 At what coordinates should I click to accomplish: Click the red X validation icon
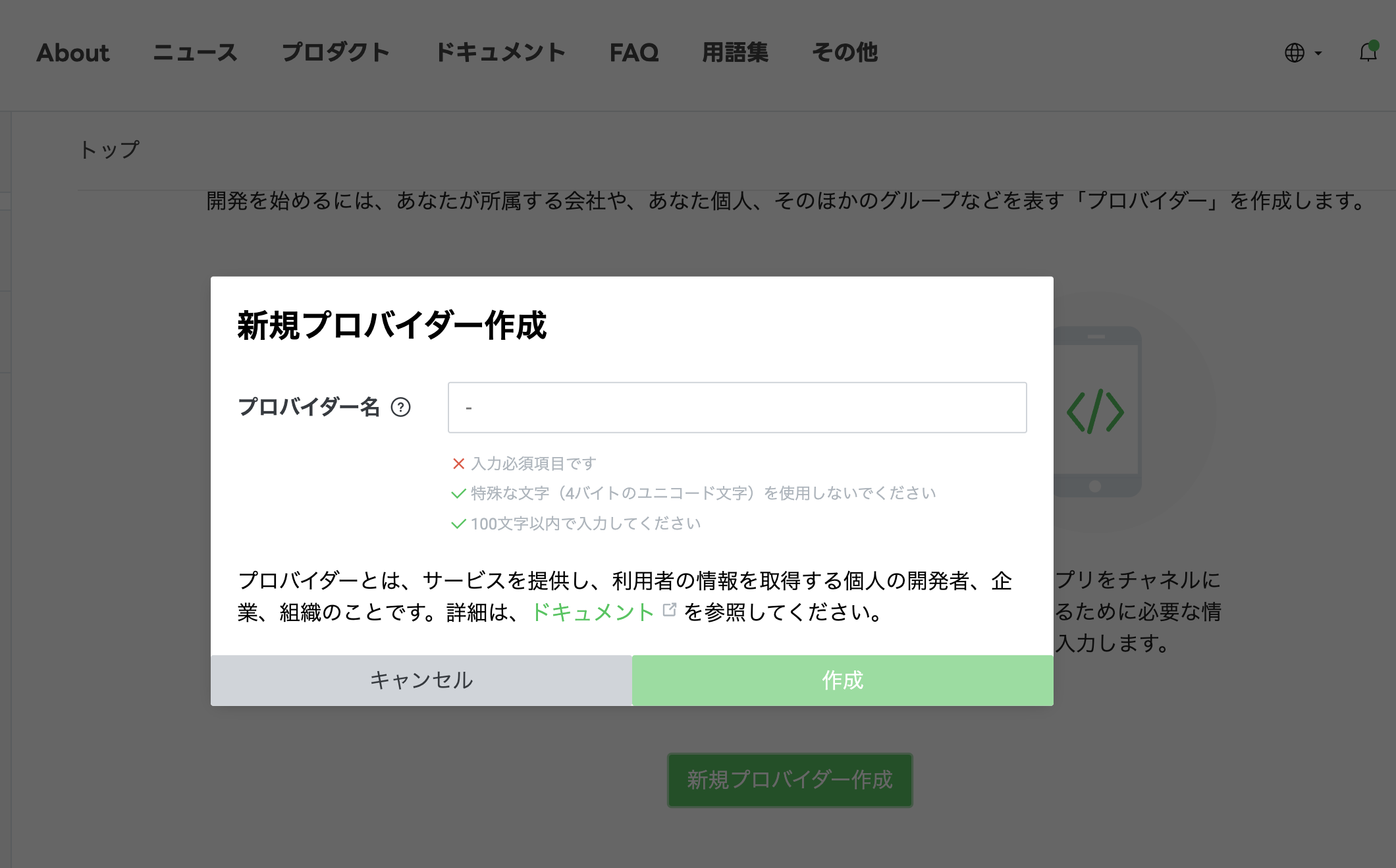(459, 464)
